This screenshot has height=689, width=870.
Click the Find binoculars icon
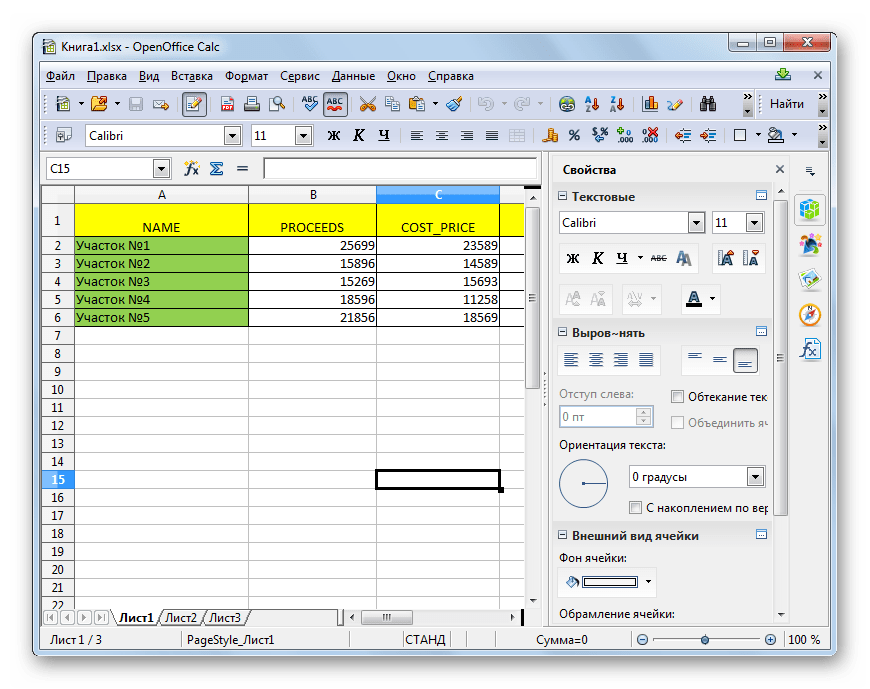pos(709,103)
